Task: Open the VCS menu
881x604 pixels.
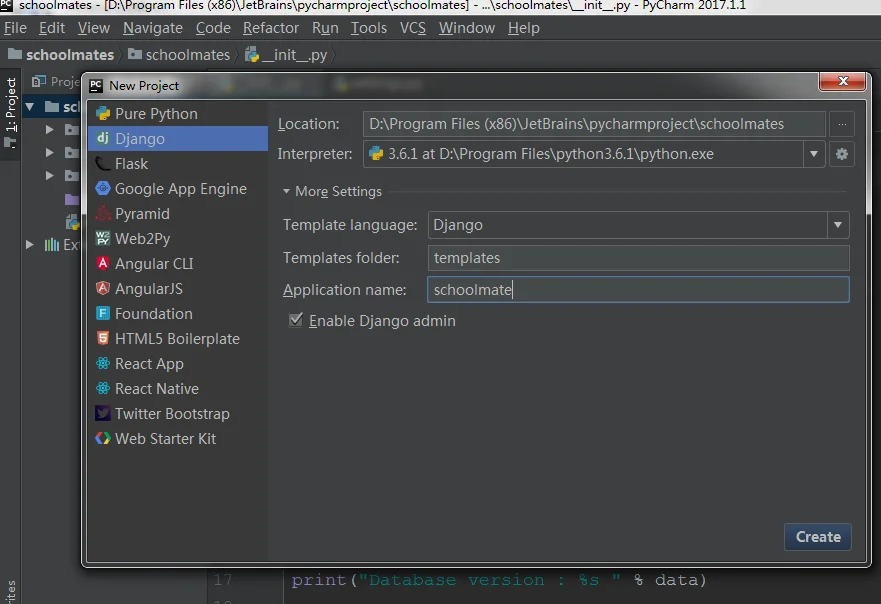Action: [x=412, y=28]
